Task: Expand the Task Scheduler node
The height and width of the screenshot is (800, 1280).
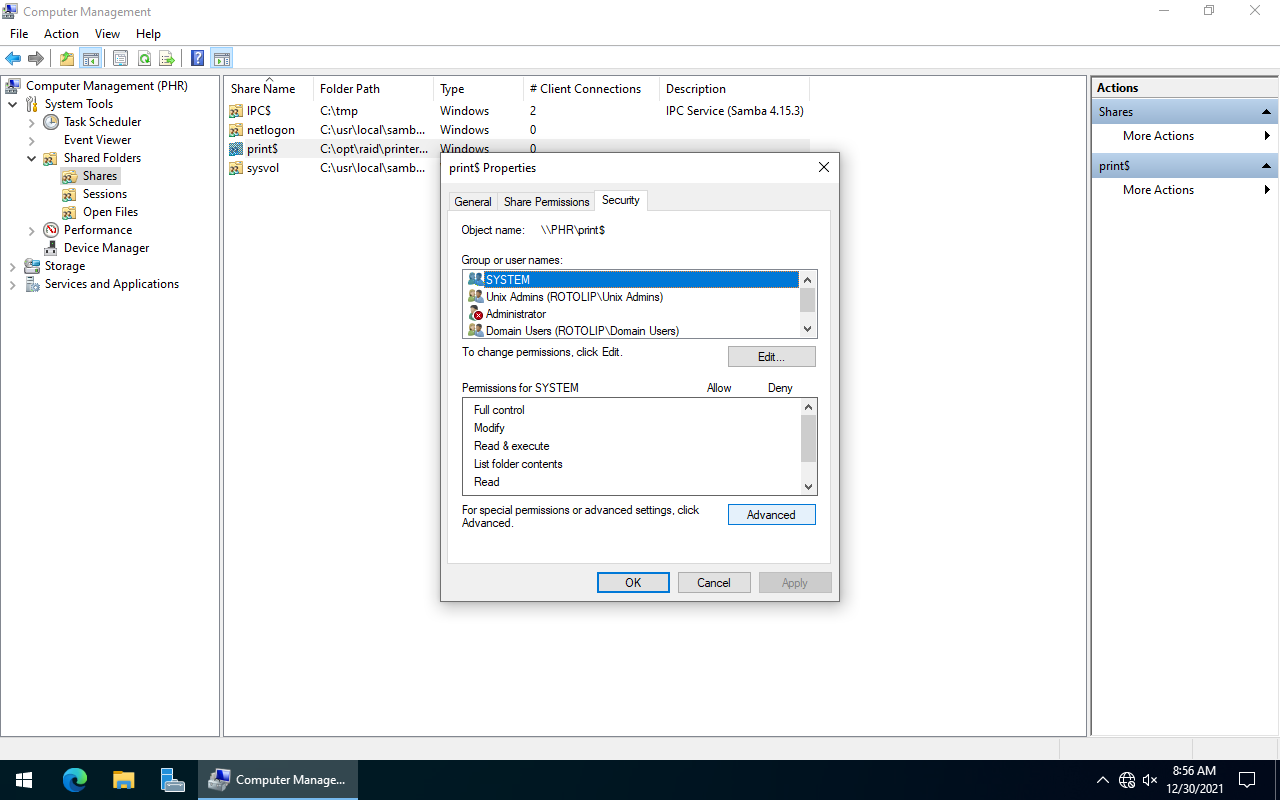Action: (x=32, y=123)
